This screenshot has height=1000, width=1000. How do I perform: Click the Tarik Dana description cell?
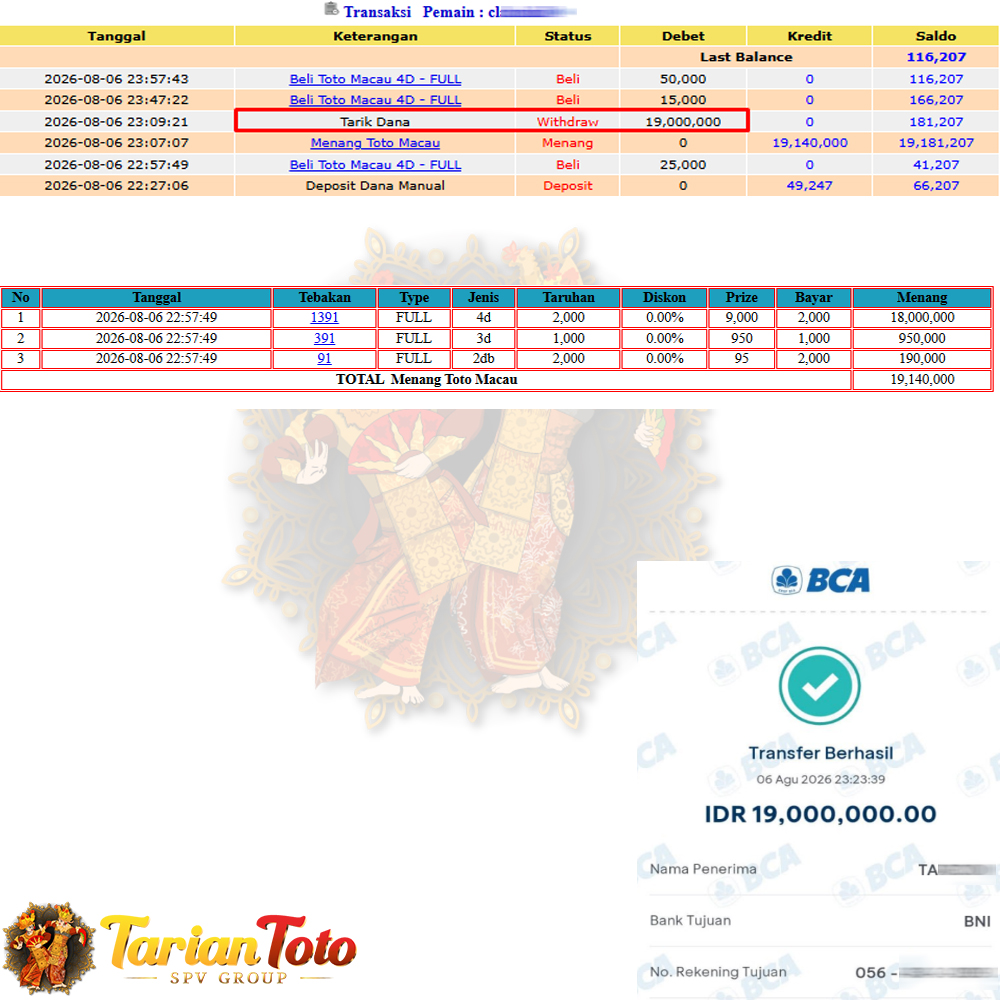click(x=375, y=122)
